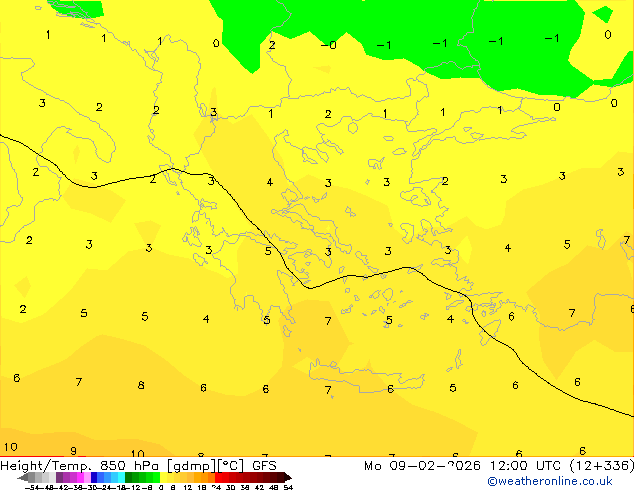Select the magenta band in color scale
Screen dimensions: 634x490
pyautogui.click(x=80, y=477)
